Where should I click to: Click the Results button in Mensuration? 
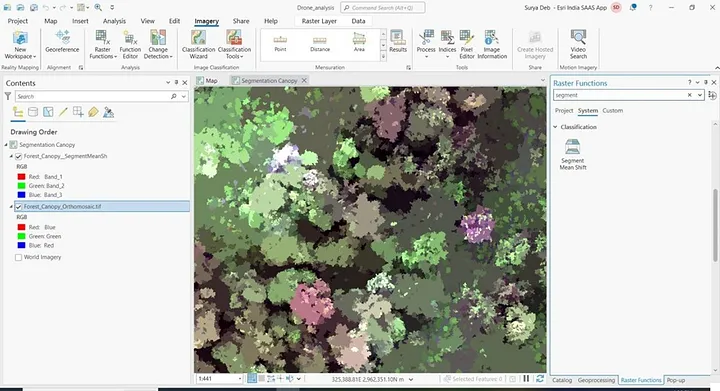pyautogui.click(x=398, y=42)
